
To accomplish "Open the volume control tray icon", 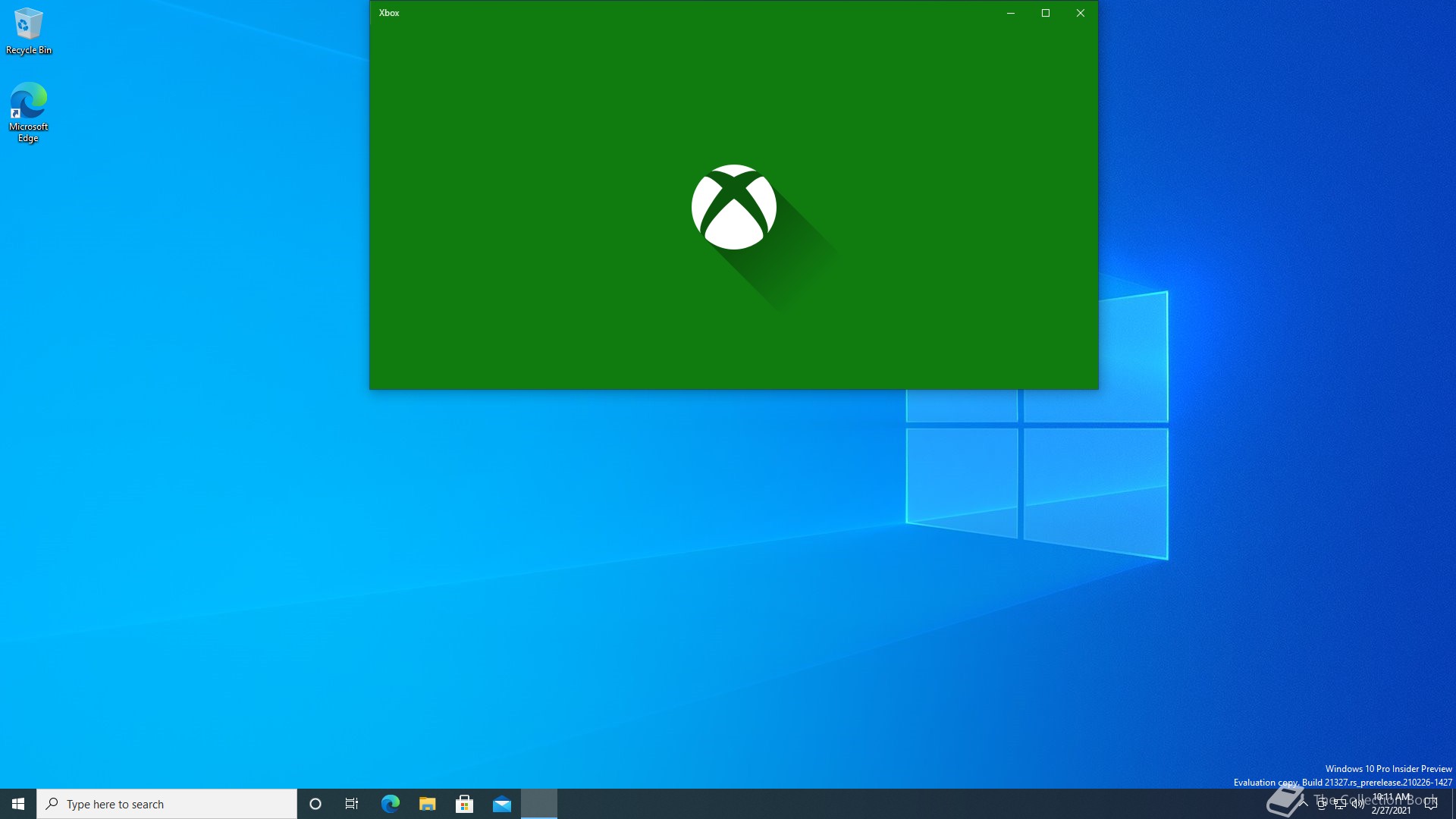I will [1358, 804].
